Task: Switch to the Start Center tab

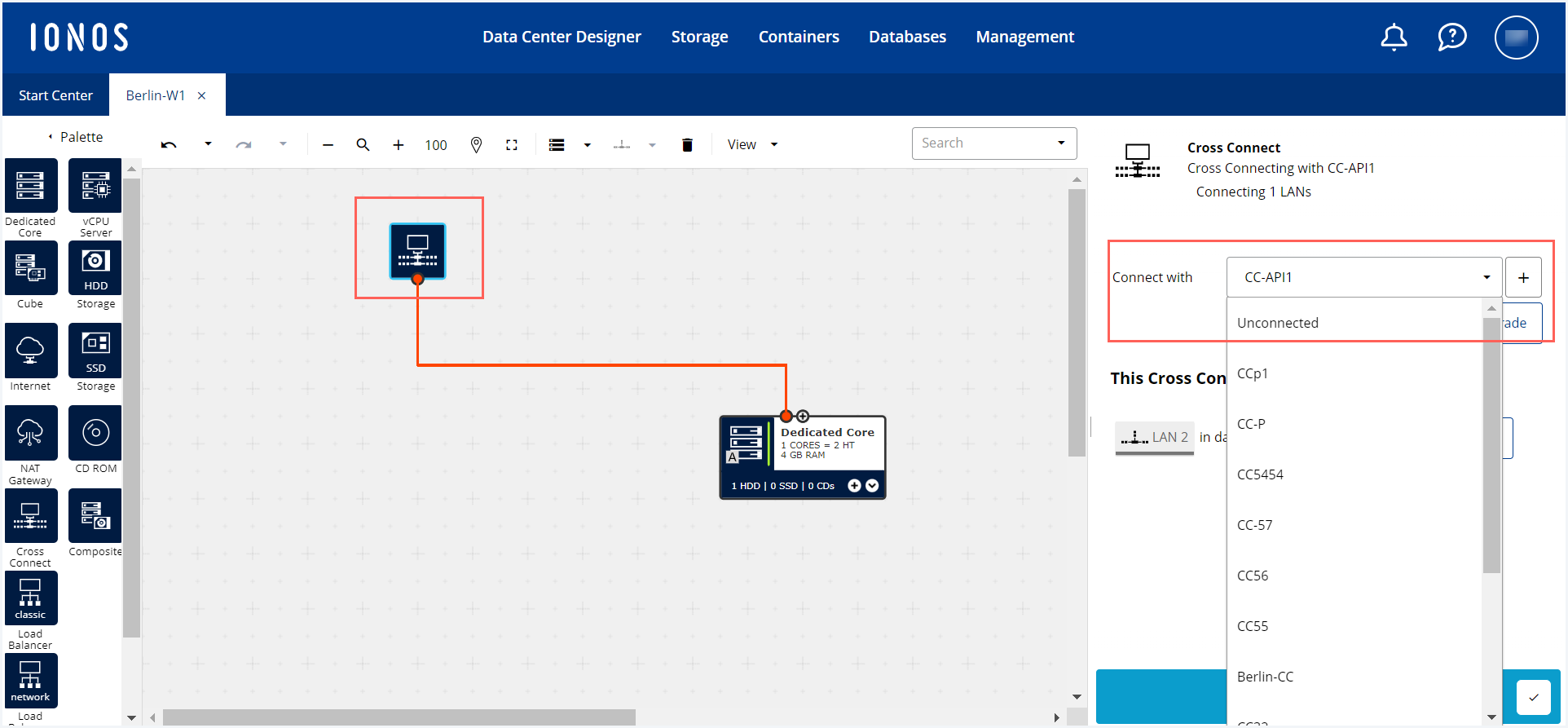Action: [x=55, y=95]
